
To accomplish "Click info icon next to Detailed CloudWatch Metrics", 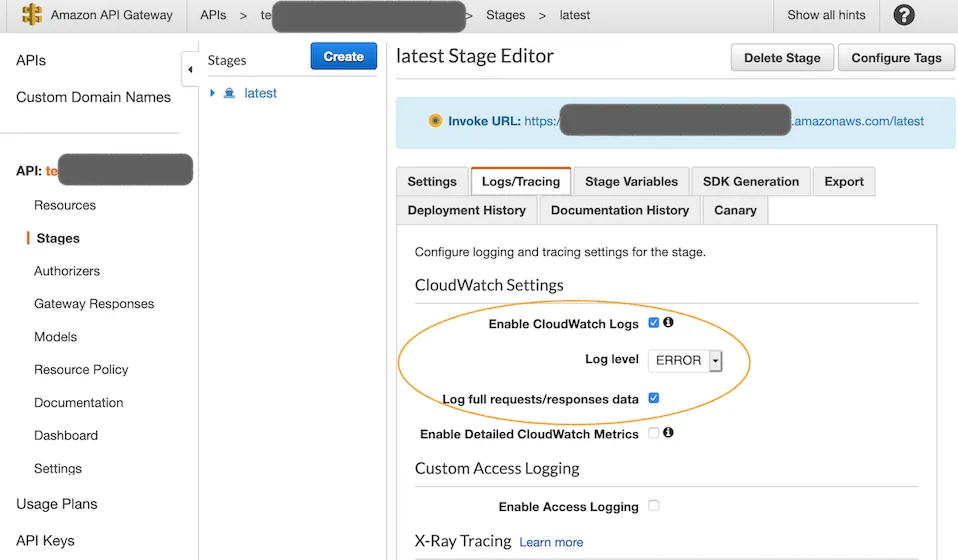I will click(x=668, y=432).
